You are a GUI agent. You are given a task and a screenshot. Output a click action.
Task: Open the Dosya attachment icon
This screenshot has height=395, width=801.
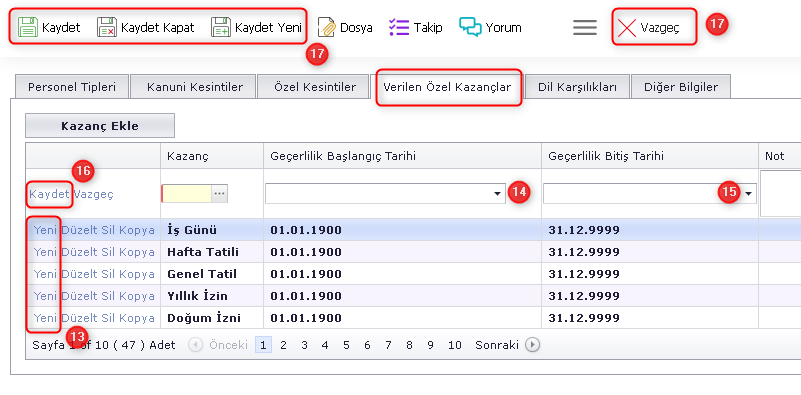tap(326, 27)
